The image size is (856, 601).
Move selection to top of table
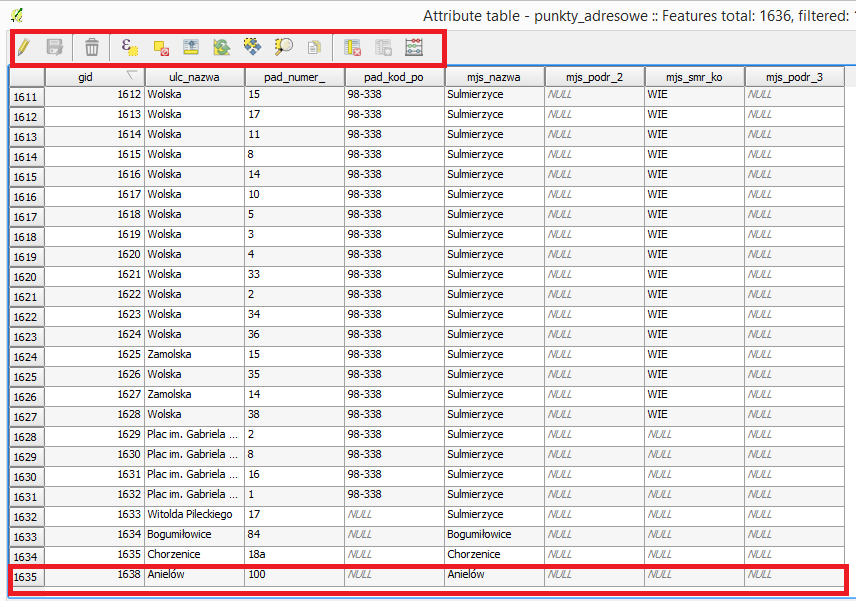[x=191, y=47]
